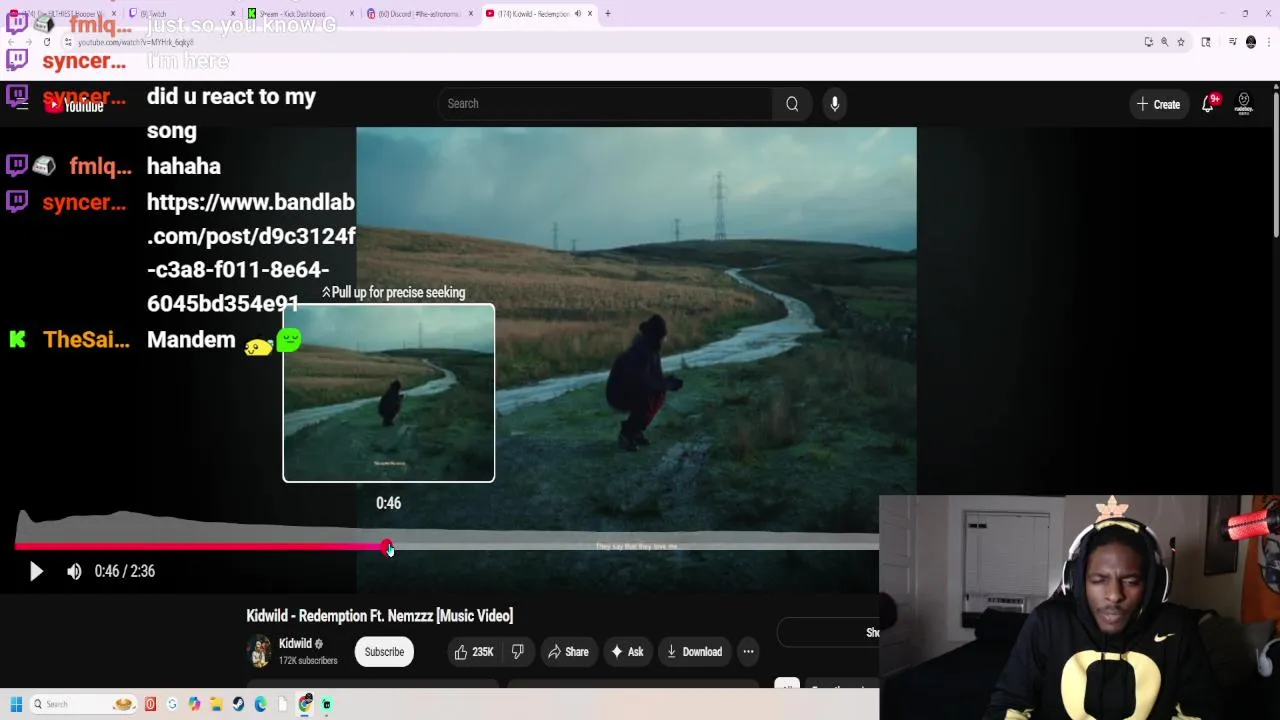This screenshot has width=1280, height=720.
Task: Go to the YouTube home logo
Action: coord(74,106)
